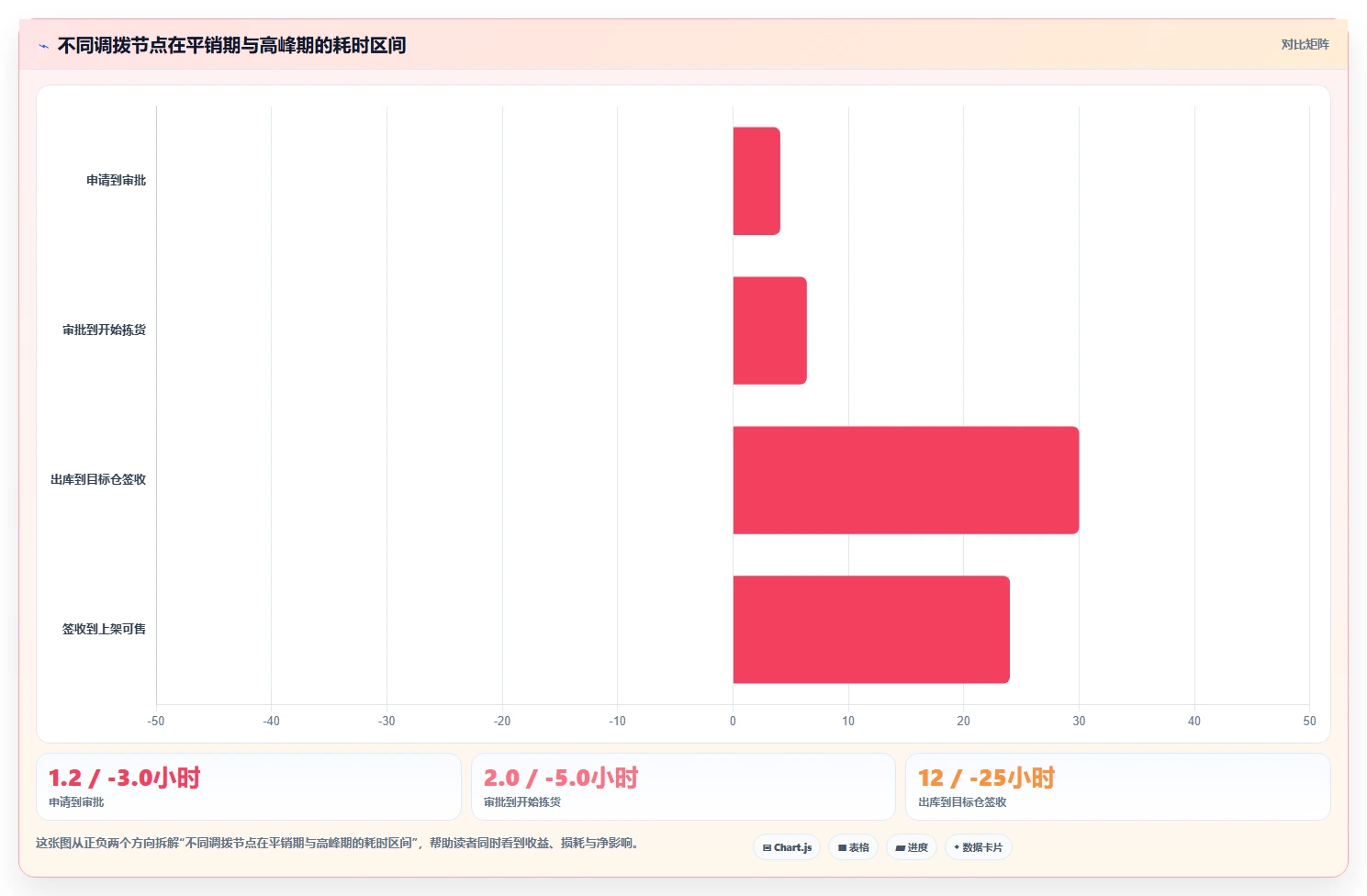
Task: Click the small icon beside the chart title
Action: 43,46
